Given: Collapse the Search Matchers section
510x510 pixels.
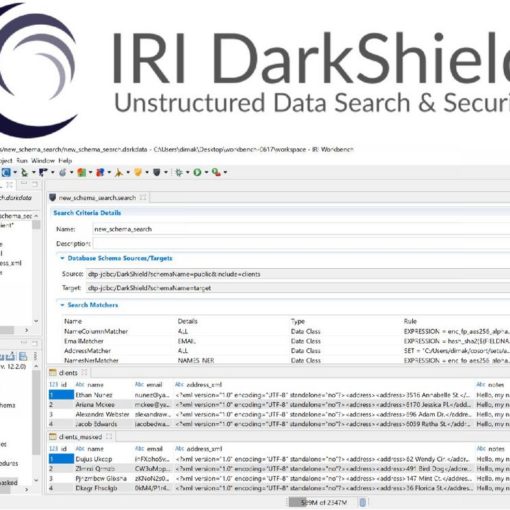Looking at the screenshot, I should point(62,305).
